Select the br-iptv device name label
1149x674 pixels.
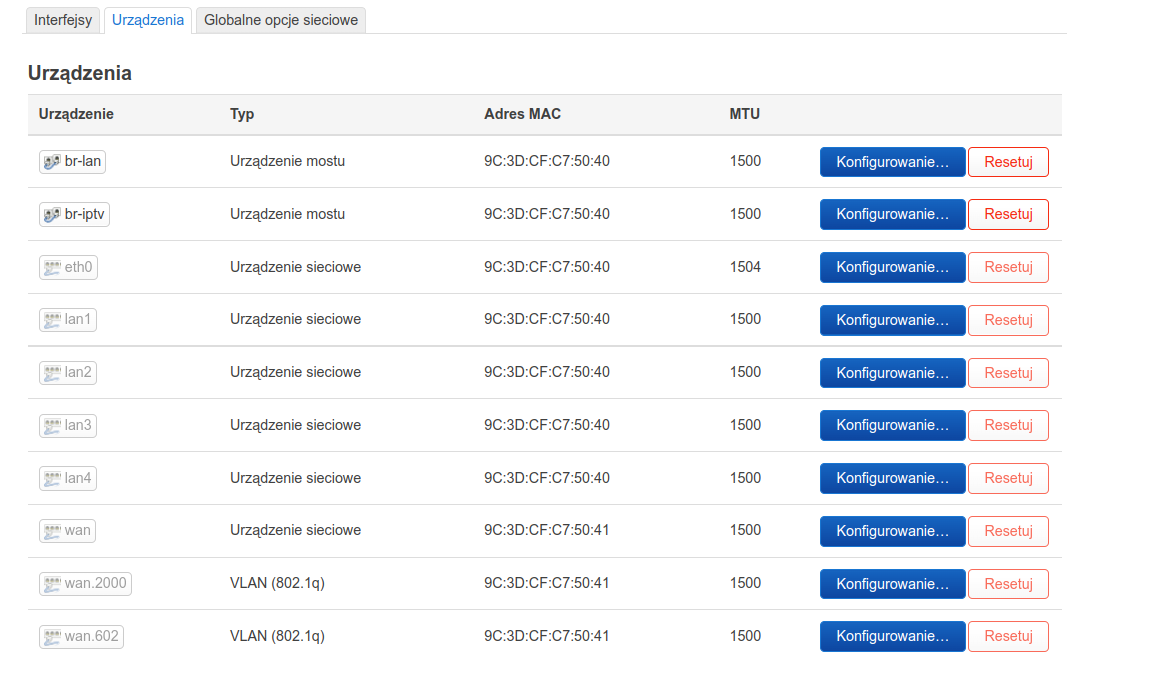point(85,214)
